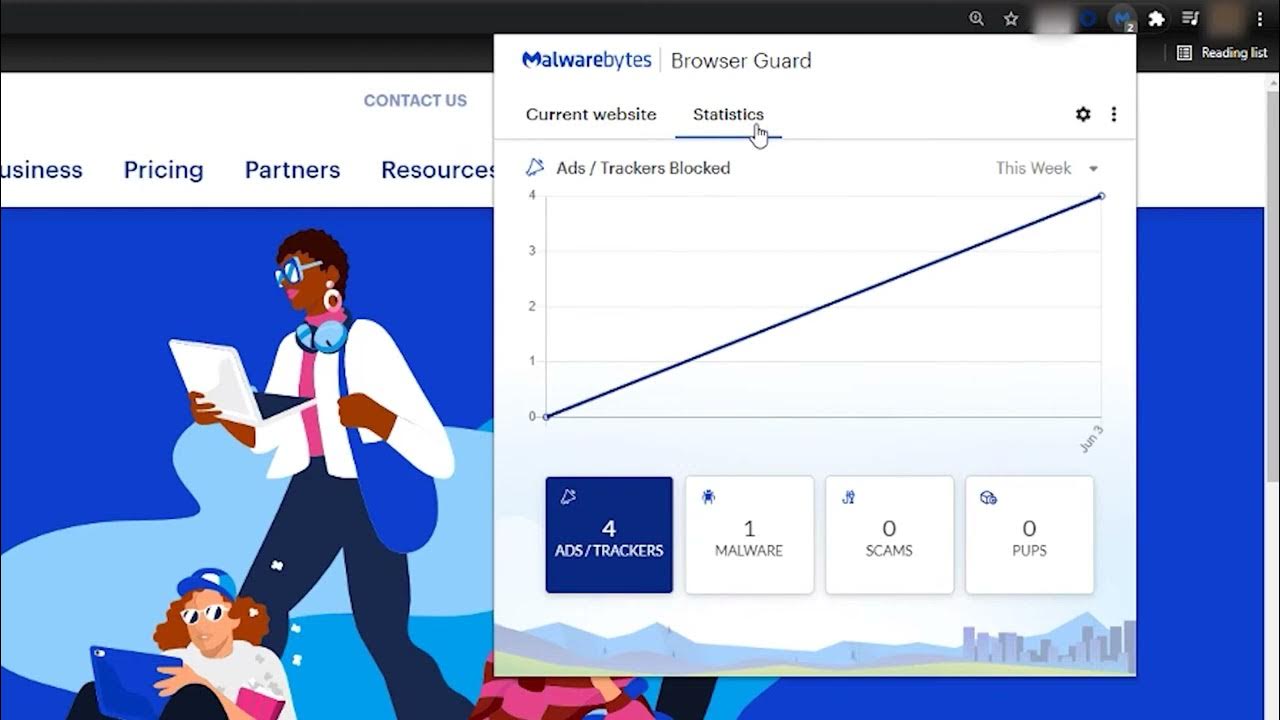Open the Pricing menu item
Screen dimensions: 1280x720
(163, 170)
